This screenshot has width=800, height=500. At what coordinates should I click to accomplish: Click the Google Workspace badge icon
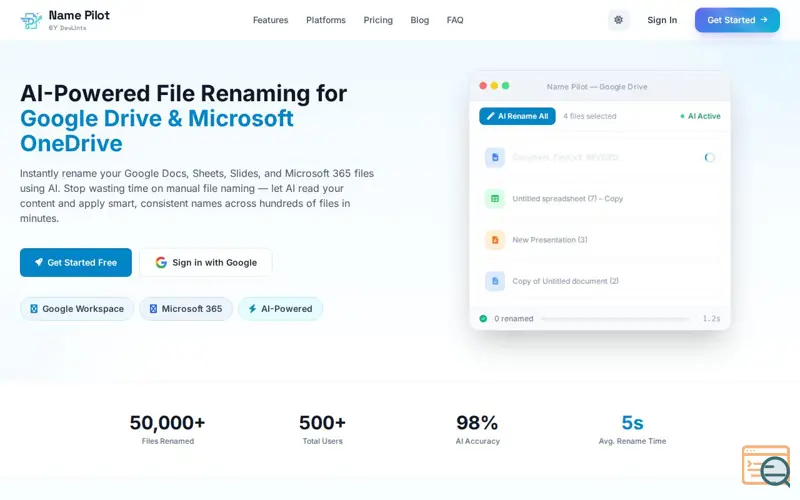(34, 309)
